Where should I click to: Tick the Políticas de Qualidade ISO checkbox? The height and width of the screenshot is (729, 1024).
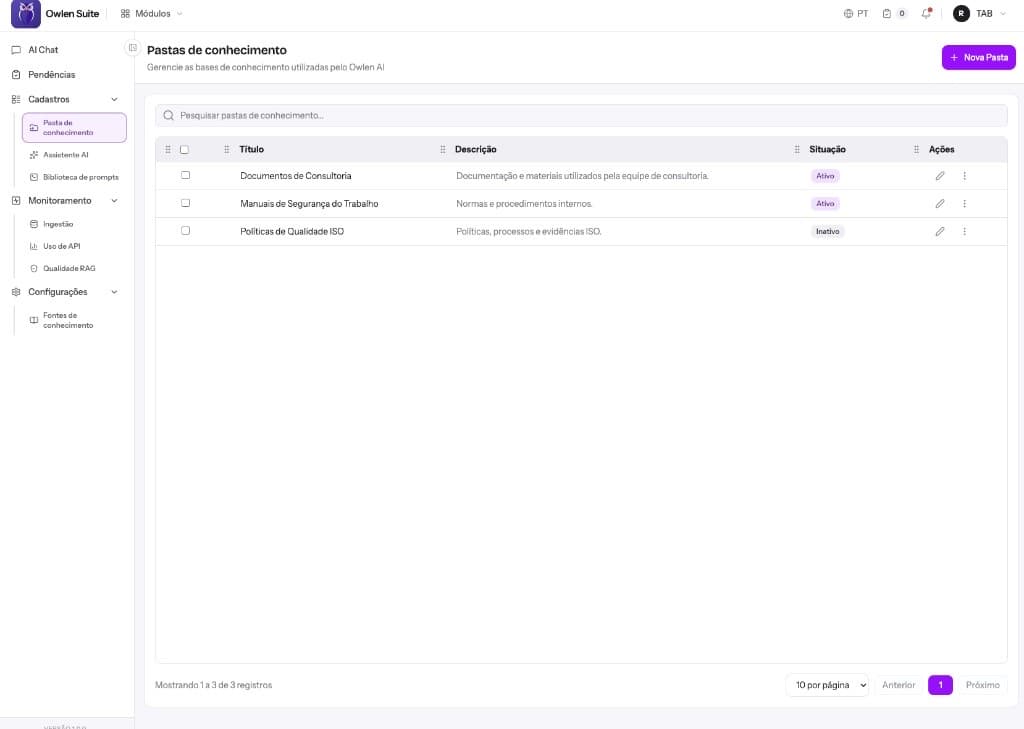(x=185, y=231)
